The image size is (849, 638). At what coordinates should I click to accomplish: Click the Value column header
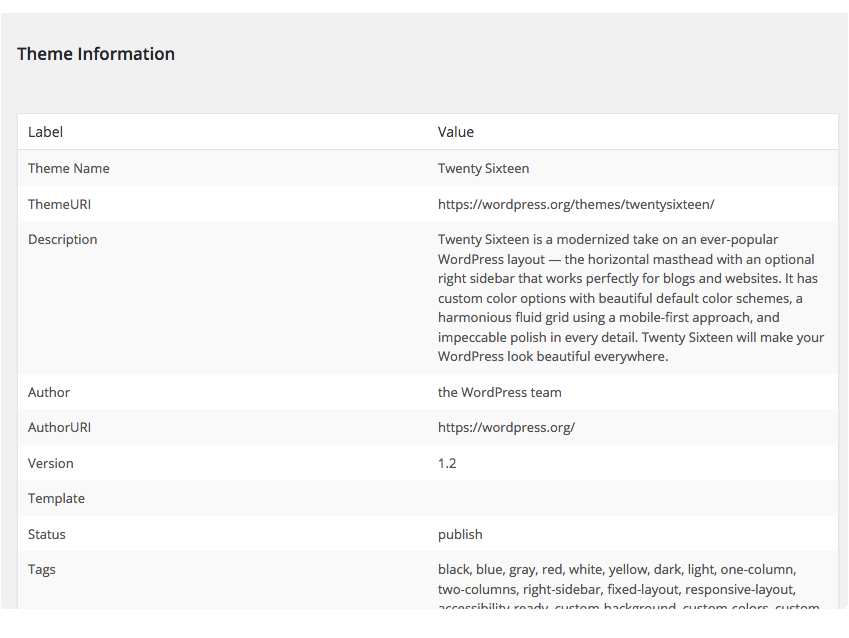pyautogui.click(x=455, y=132)
